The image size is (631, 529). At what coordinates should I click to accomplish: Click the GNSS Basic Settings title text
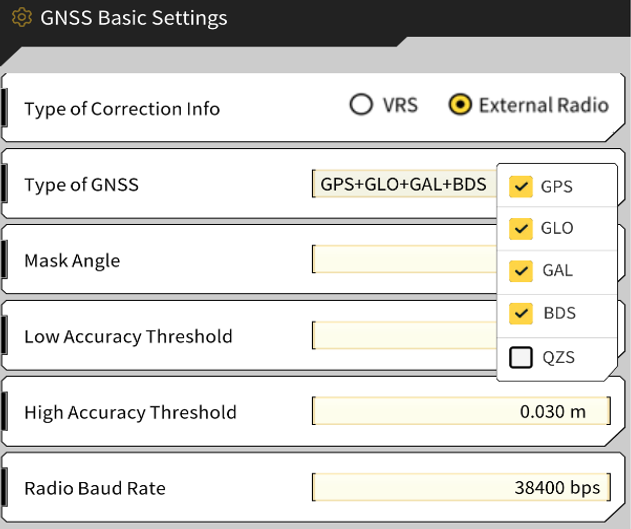coord(133,19)
